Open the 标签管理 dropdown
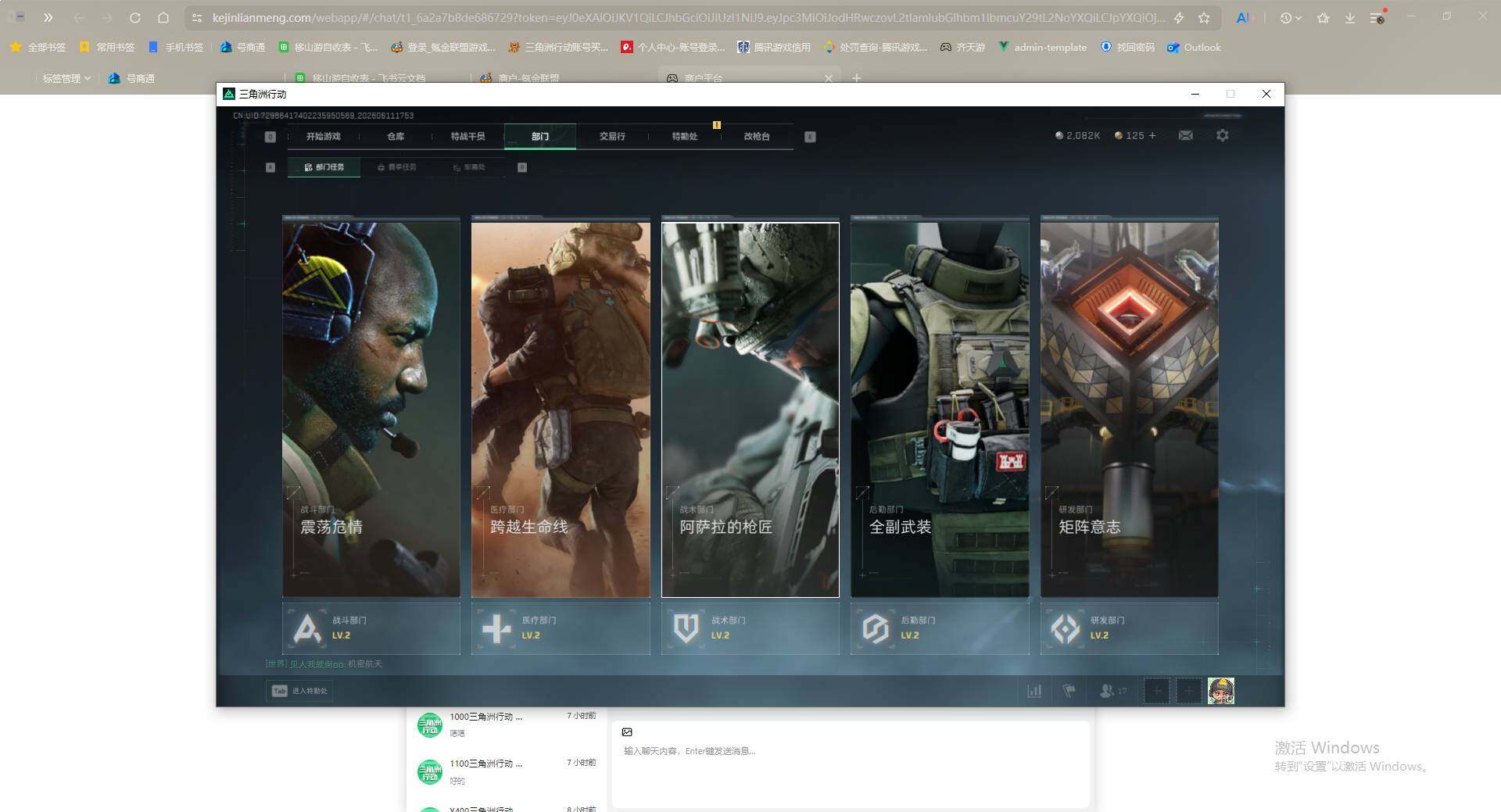This screenshot has height=812, width=1501. click(66, 78)
